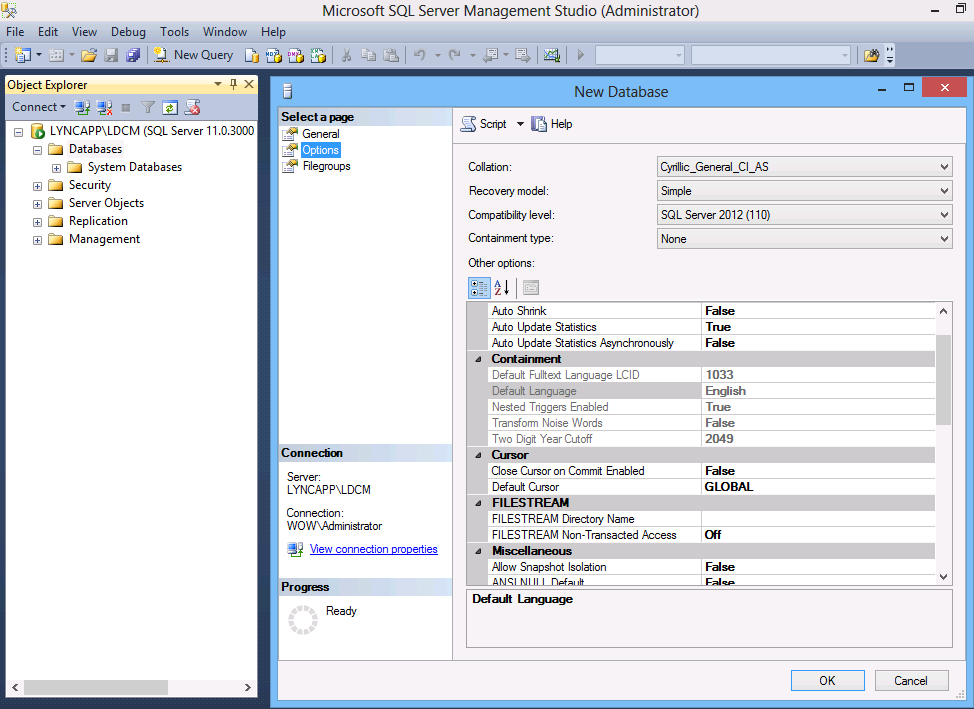Click the Cancel button

(911, 680)
